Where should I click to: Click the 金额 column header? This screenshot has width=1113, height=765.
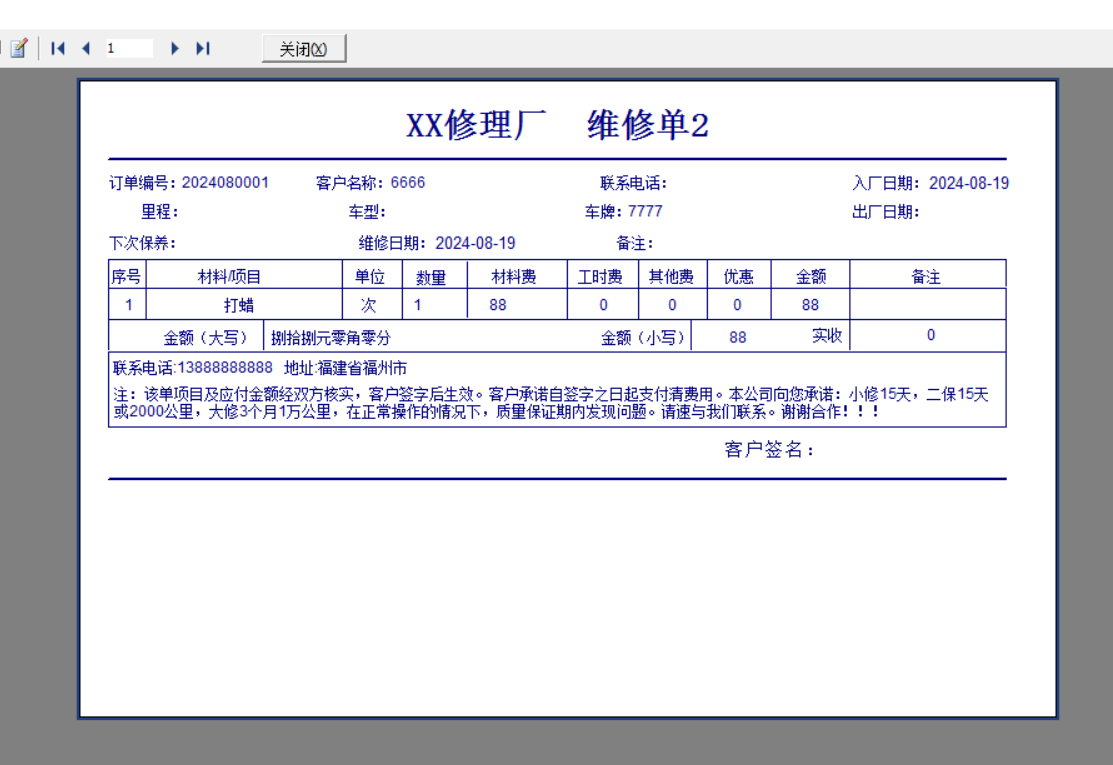pos(811,276)
